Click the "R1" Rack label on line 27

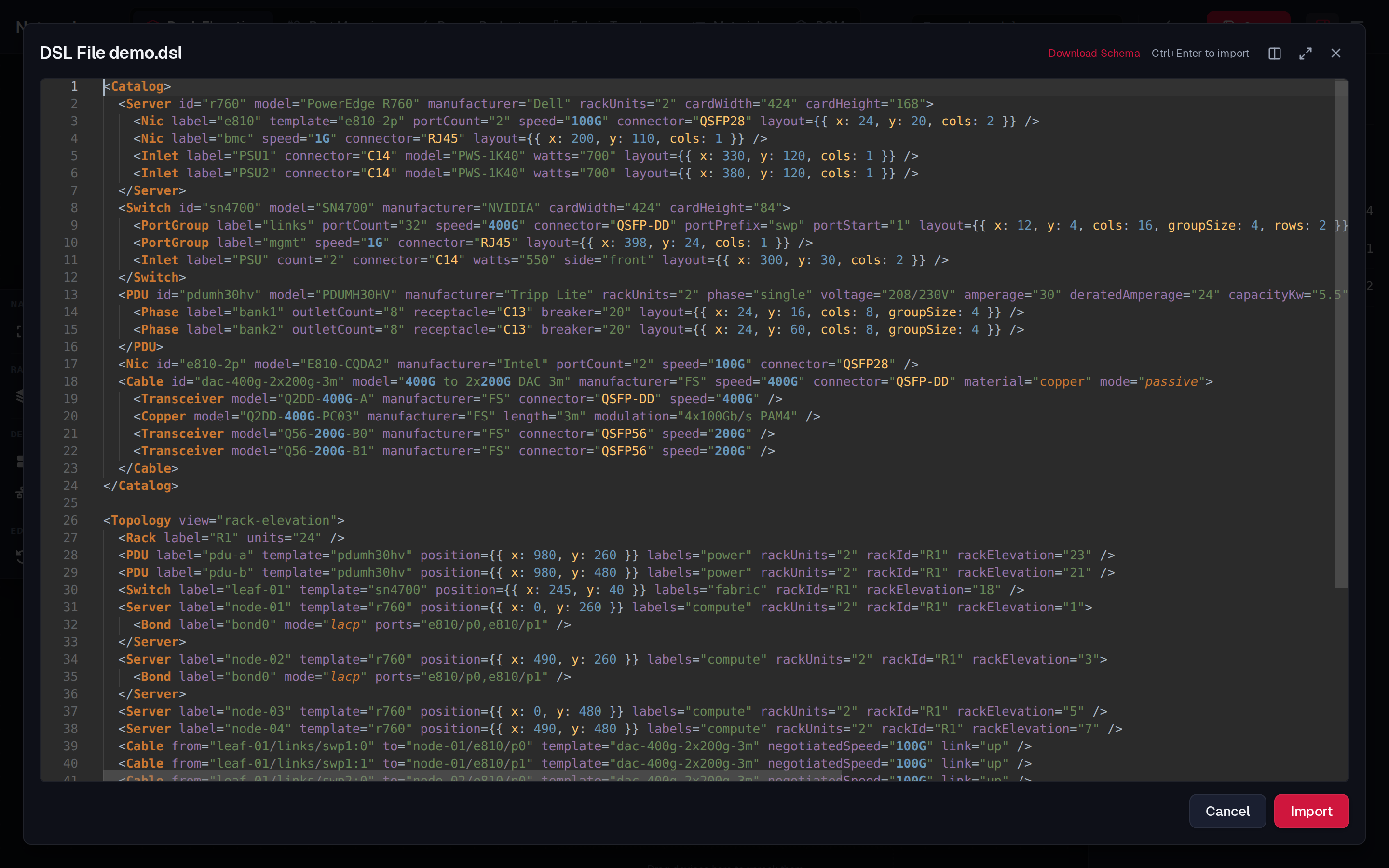pos(224,538)
